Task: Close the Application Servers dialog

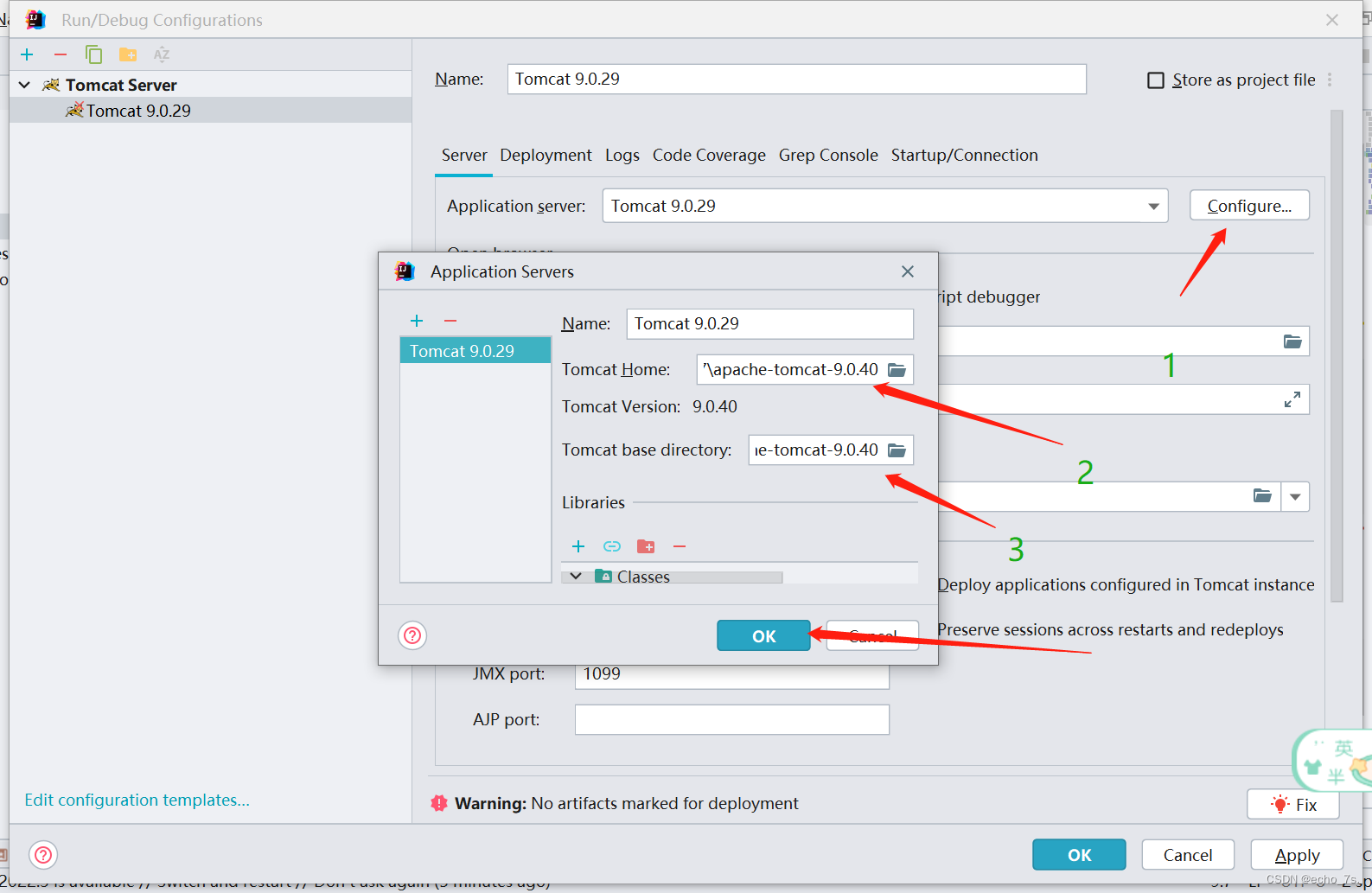Action: [908, 271]
